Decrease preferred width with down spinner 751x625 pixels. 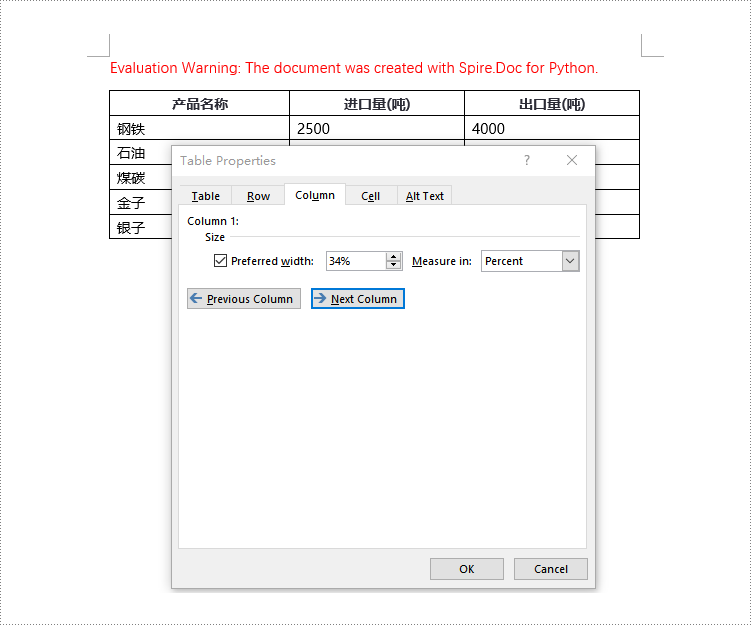pyautogui.click(x=393, y=265)
